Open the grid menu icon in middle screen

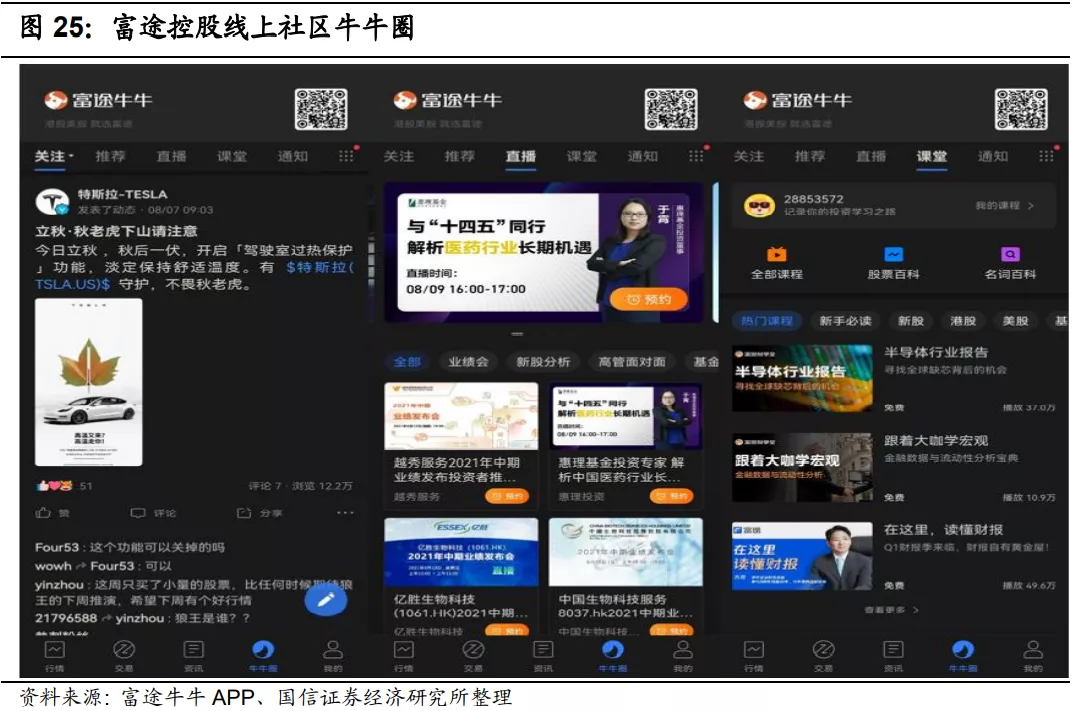coord(696,156)
